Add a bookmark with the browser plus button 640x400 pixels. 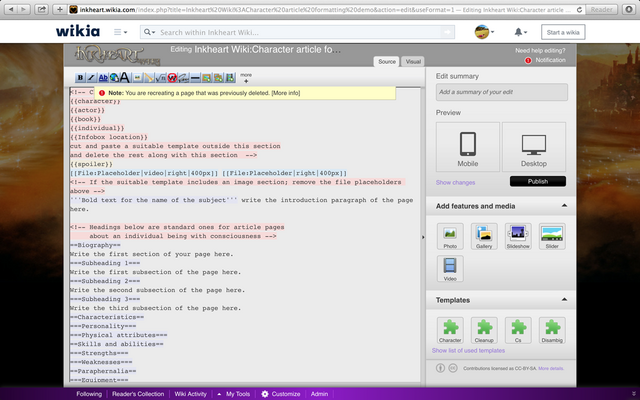60,9
